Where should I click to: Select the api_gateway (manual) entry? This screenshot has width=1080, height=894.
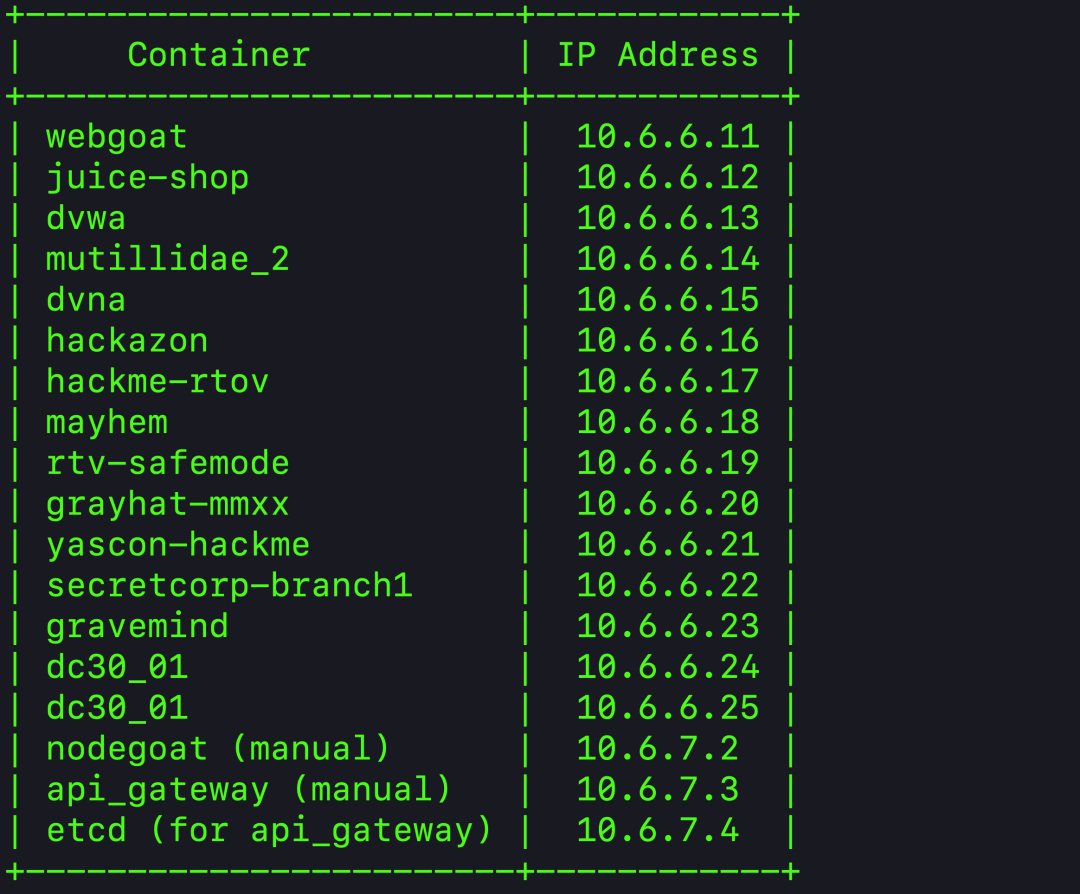(249, 789)
